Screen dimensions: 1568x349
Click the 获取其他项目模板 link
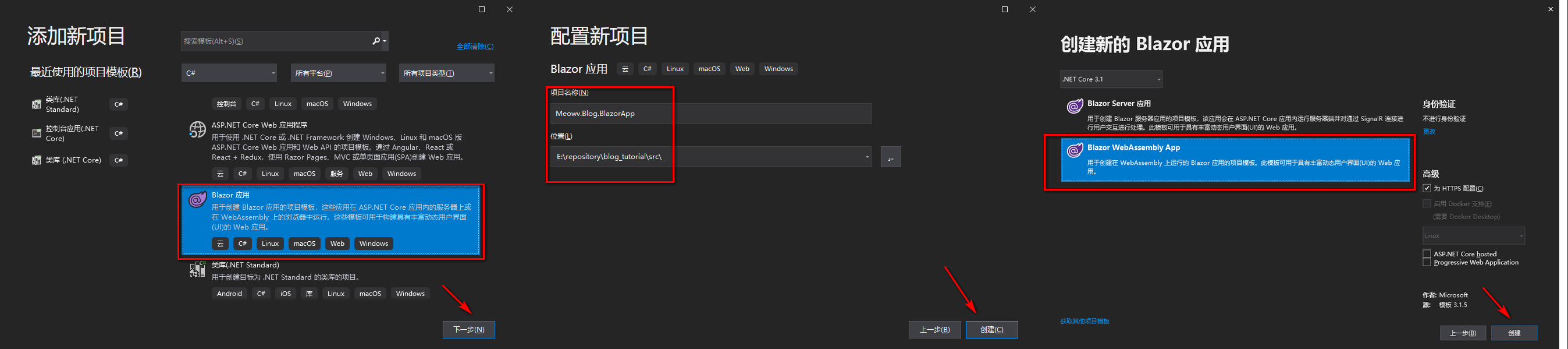tap(1085, 321)
